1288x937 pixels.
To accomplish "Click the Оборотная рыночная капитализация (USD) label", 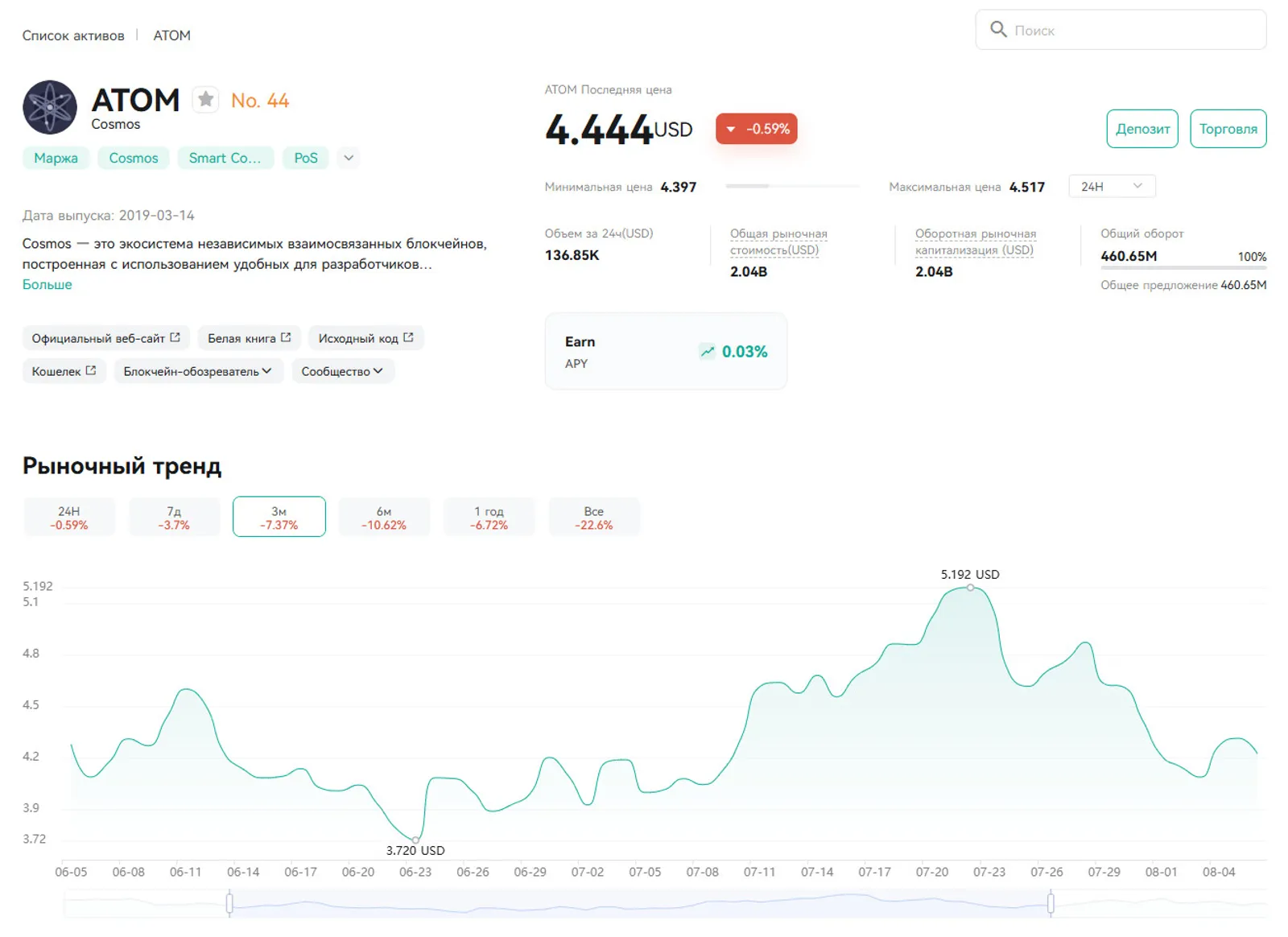I will click(976, 241).
